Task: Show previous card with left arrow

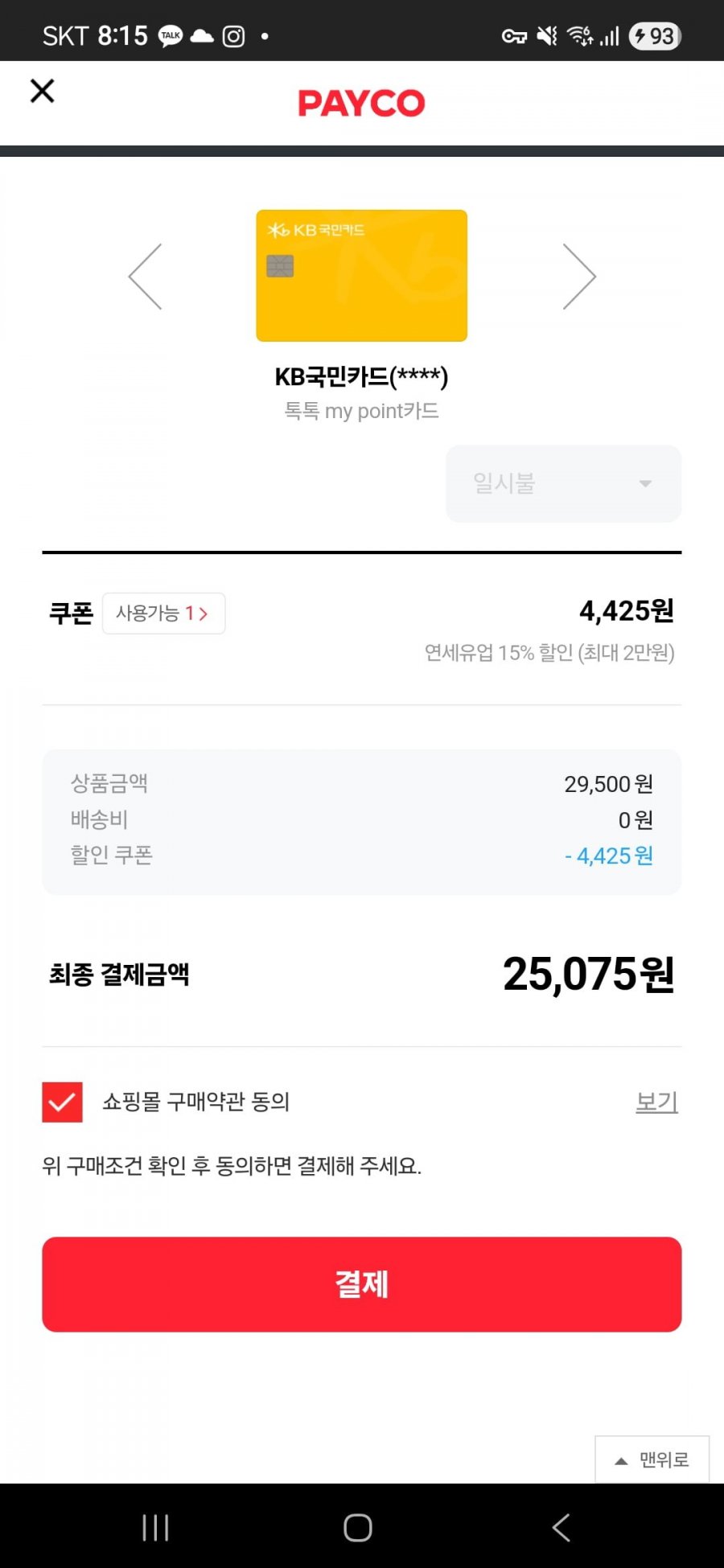Action: coord(146,277)
